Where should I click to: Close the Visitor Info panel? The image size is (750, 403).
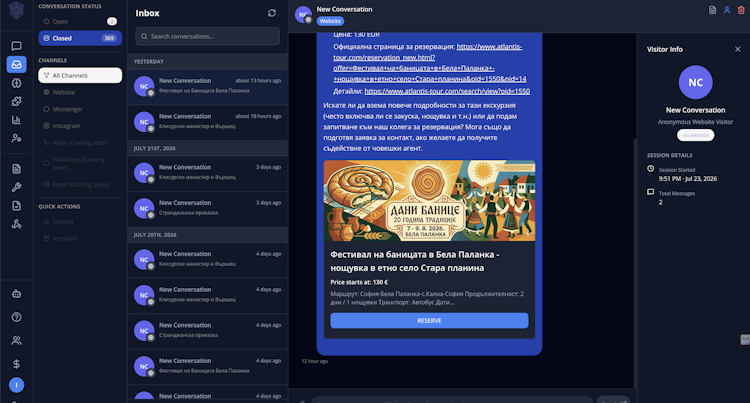[x=738, y=49]
